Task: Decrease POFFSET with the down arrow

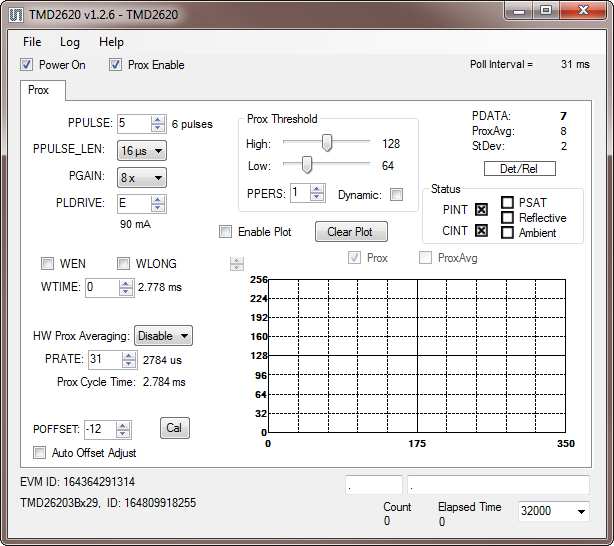Action: click(123, 434)
